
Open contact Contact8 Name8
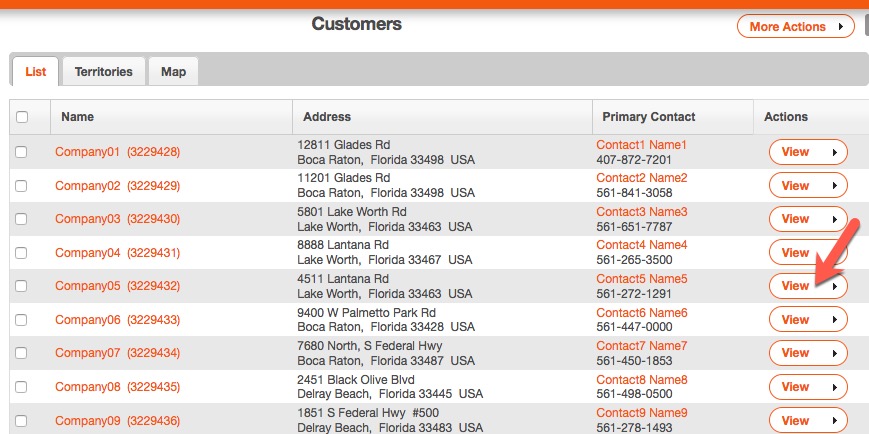point(642,380)
